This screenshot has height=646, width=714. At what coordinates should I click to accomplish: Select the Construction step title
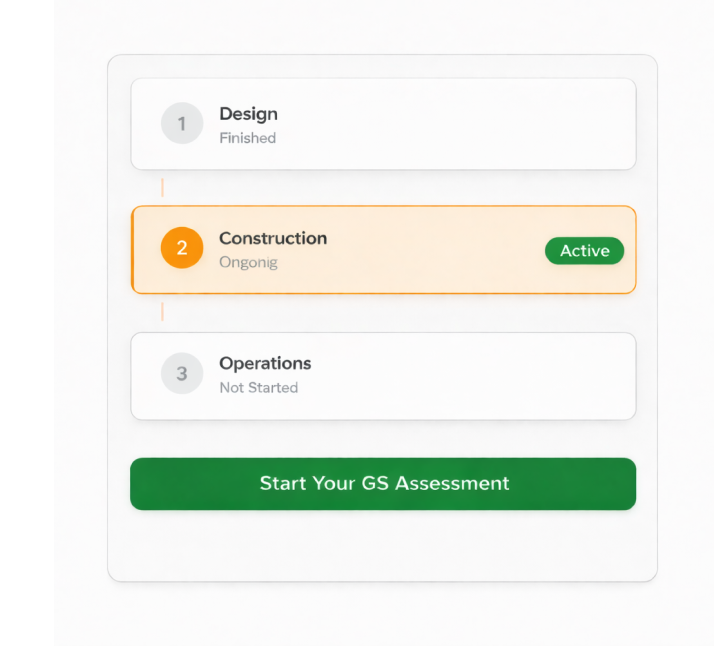coord(273,238)
